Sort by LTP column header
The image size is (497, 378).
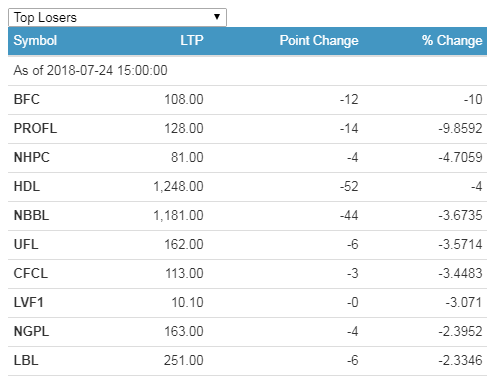tap(192, 41)
